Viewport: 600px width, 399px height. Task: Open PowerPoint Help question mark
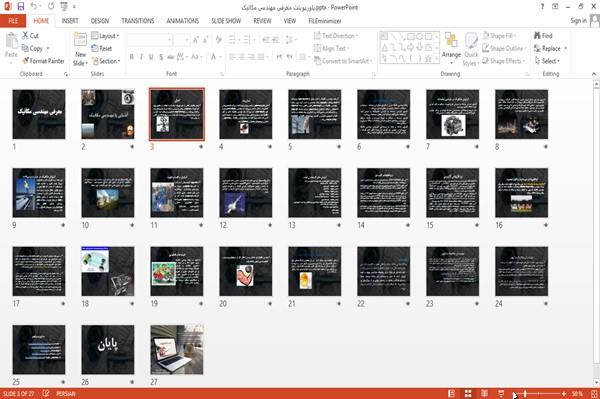pyautogui.click(x=542, y=7)
